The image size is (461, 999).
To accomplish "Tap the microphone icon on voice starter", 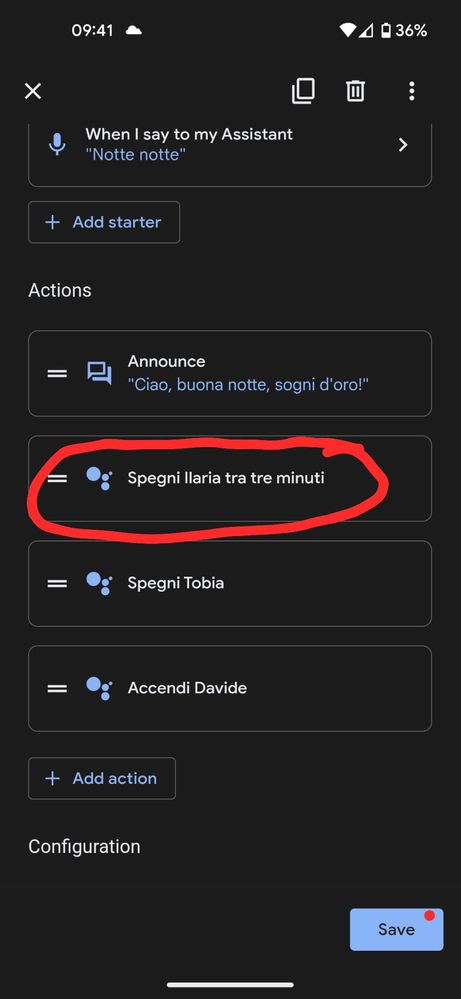I will 57,145.
